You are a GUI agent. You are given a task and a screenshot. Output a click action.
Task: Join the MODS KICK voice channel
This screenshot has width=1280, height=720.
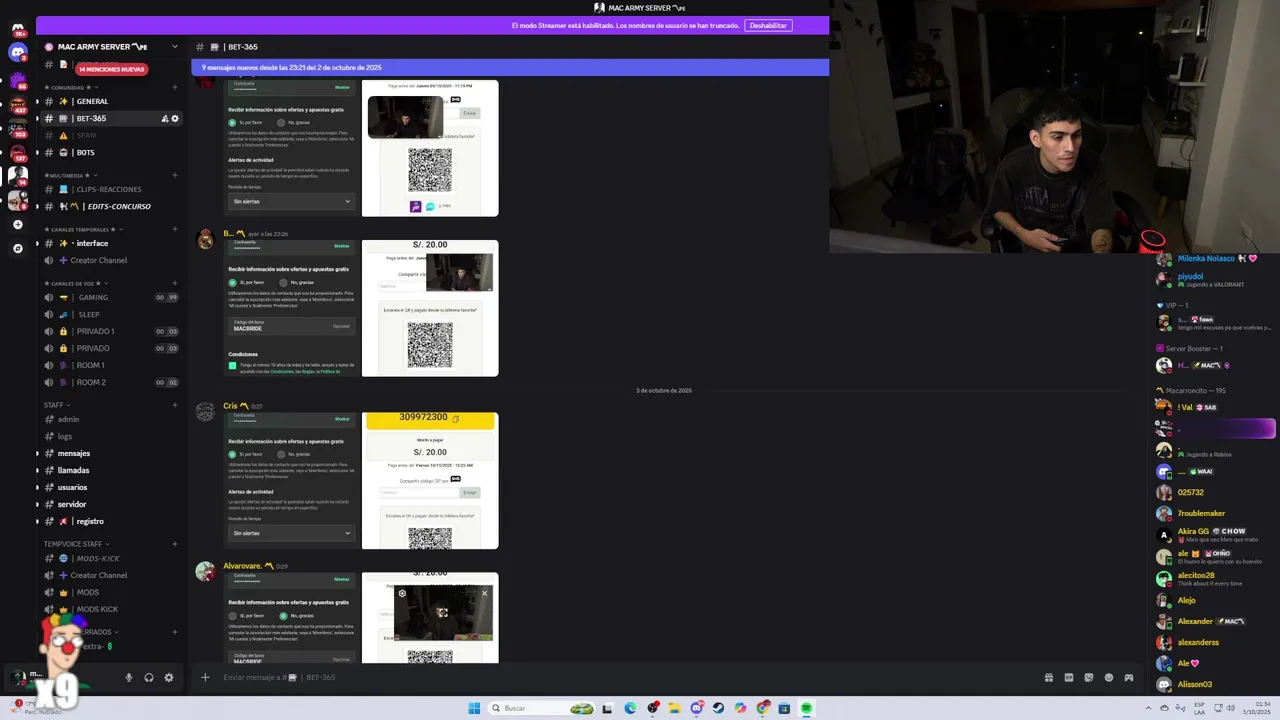(111, 609)
